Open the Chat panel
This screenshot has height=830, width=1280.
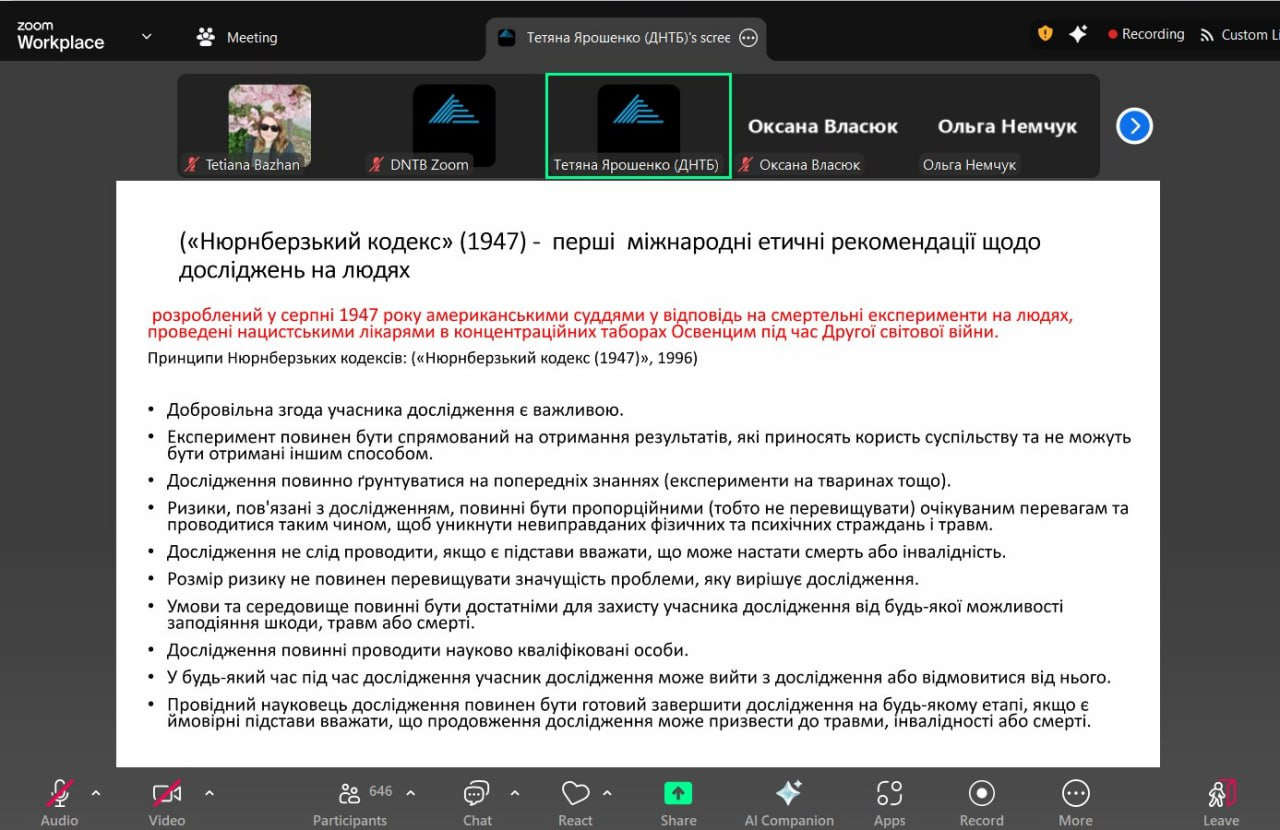(x=477, y=803)
